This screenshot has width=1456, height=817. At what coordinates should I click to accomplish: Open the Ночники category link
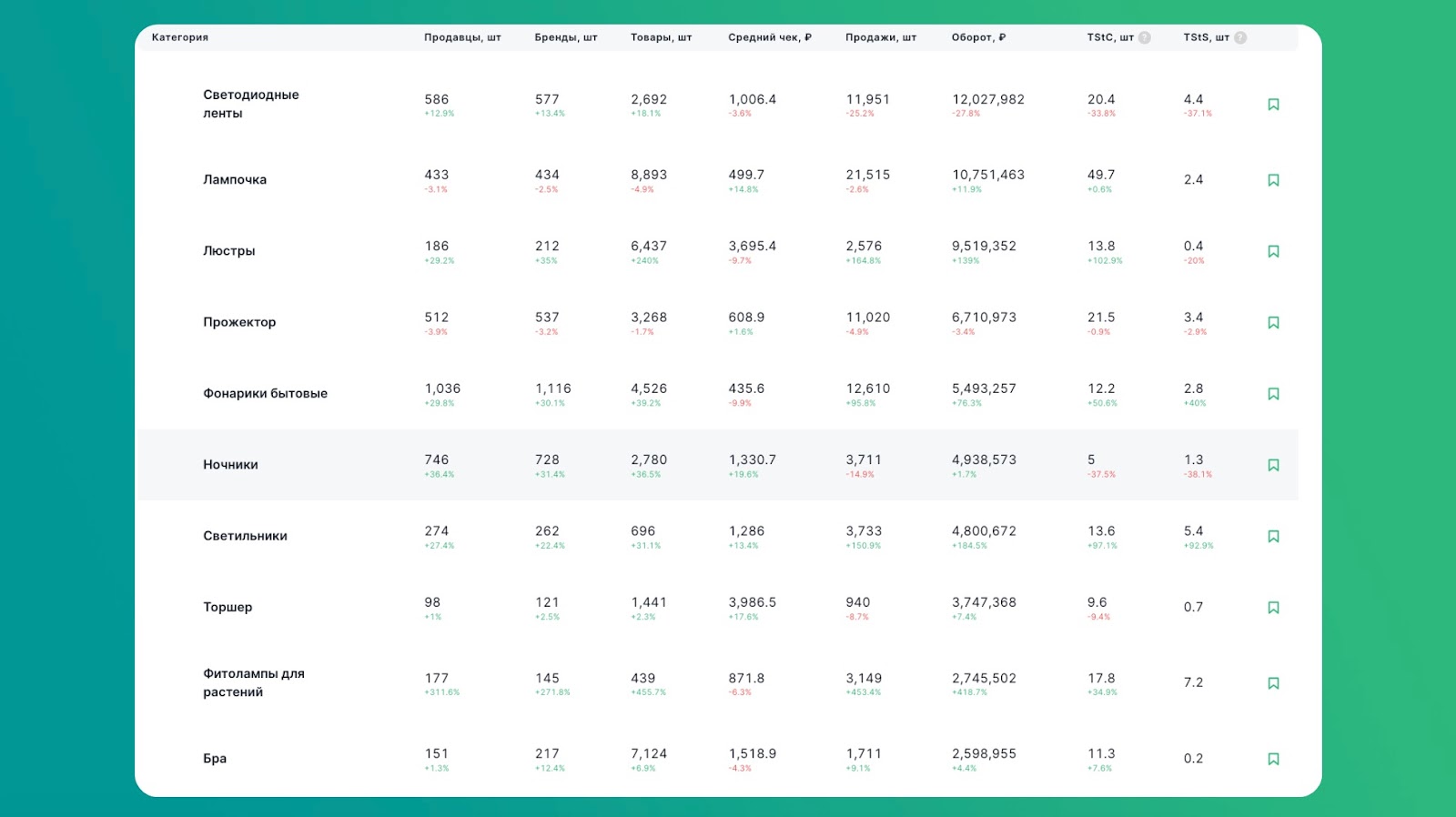(x=230, y=465)
